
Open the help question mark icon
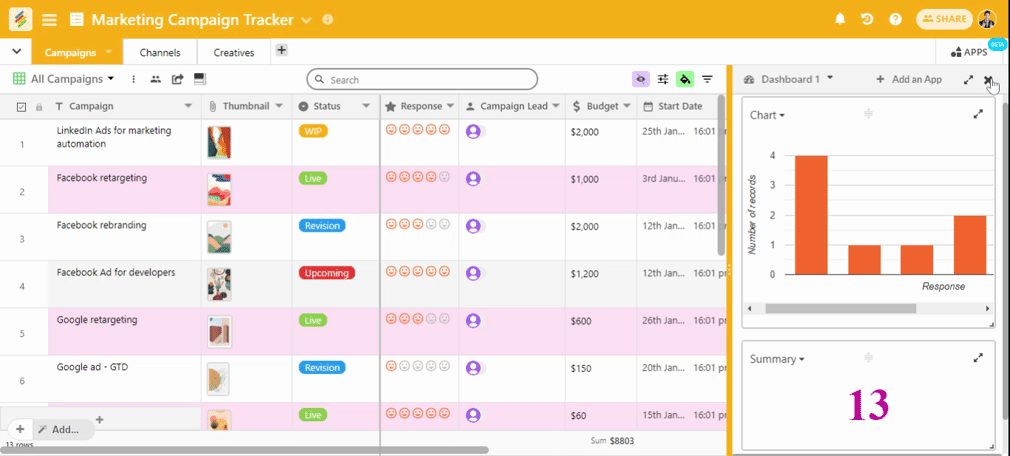(895, 19)
